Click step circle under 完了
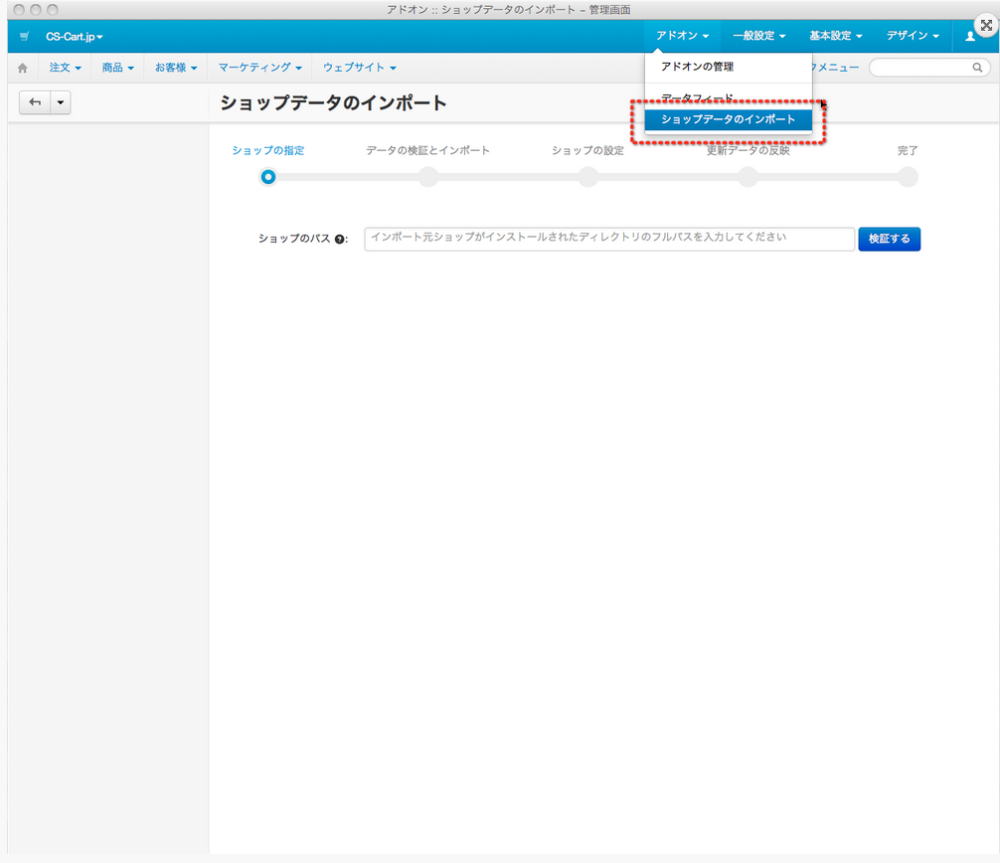 coord(908,177)
